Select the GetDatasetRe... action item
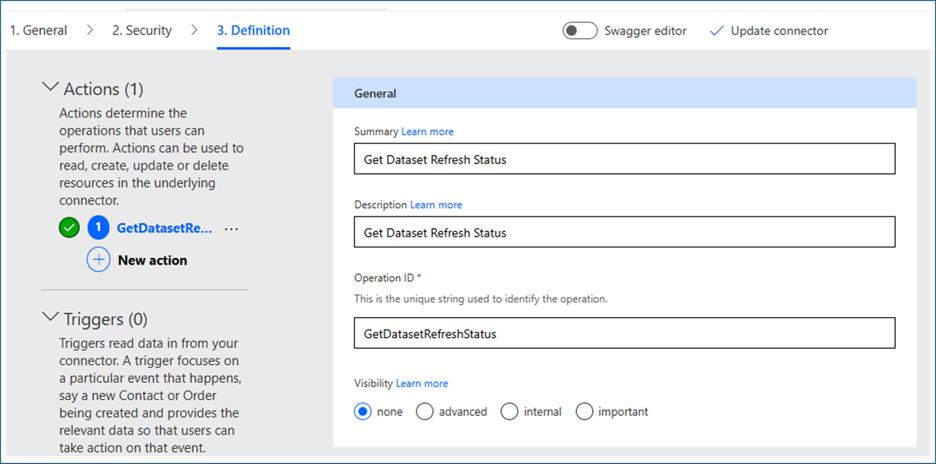This screenshot has height=464, width=936. [x=165, y=228]
